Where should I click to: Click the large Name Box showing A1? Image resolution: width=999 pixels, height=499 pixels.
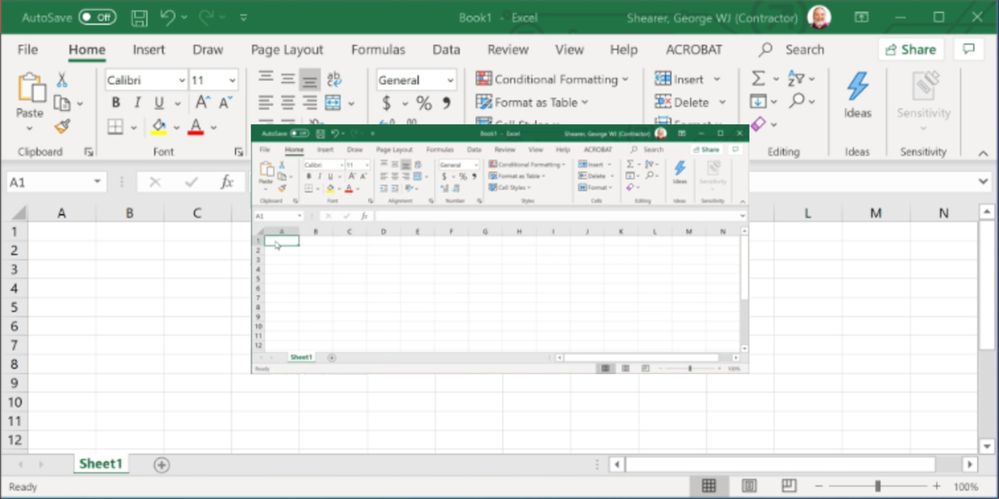point(48,182)
